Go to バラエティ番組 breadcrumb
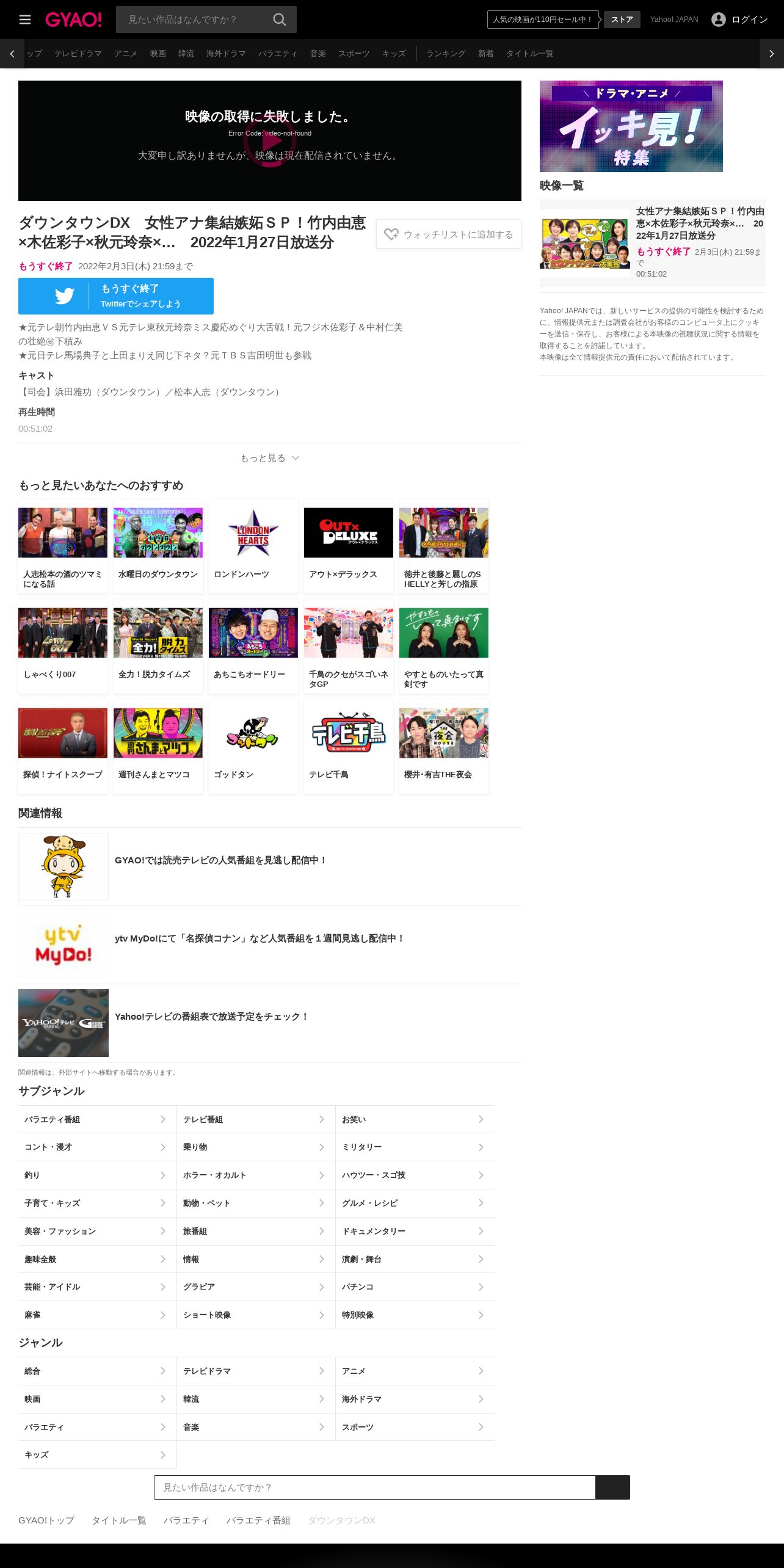This screenshot has width=784, height=1568. point(258,1520)
